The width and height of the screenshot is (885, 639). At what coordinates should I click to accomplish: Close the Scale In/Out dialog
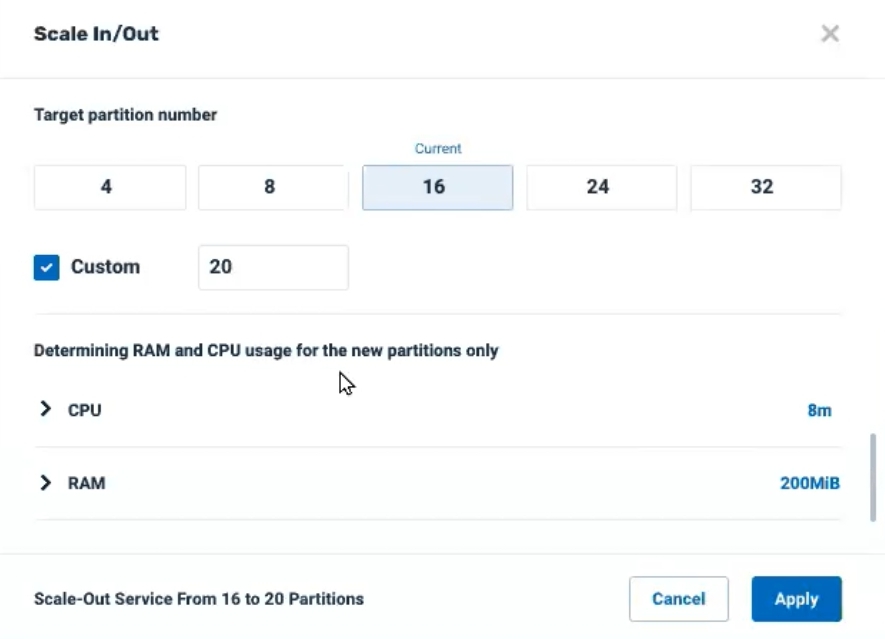830,33
